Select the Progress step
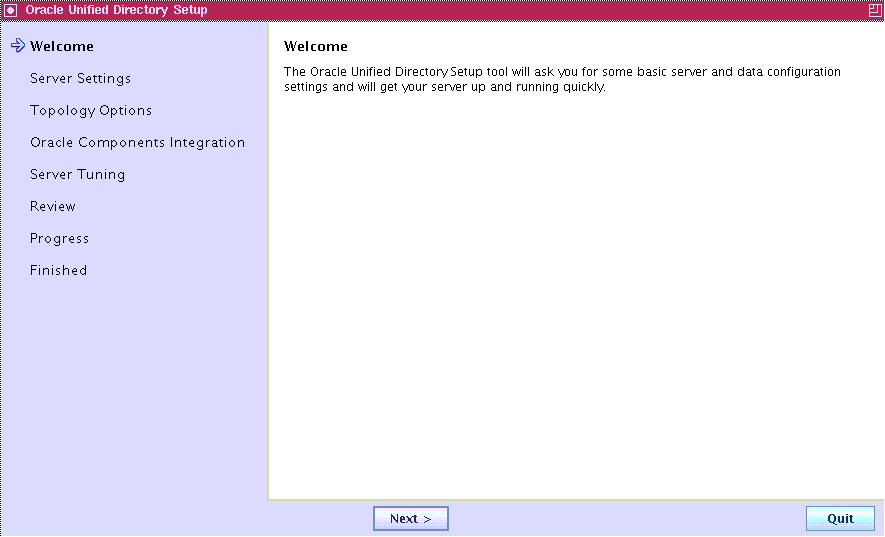The width and height of the screenshot is (885, 537). click(x=59, y=239)
